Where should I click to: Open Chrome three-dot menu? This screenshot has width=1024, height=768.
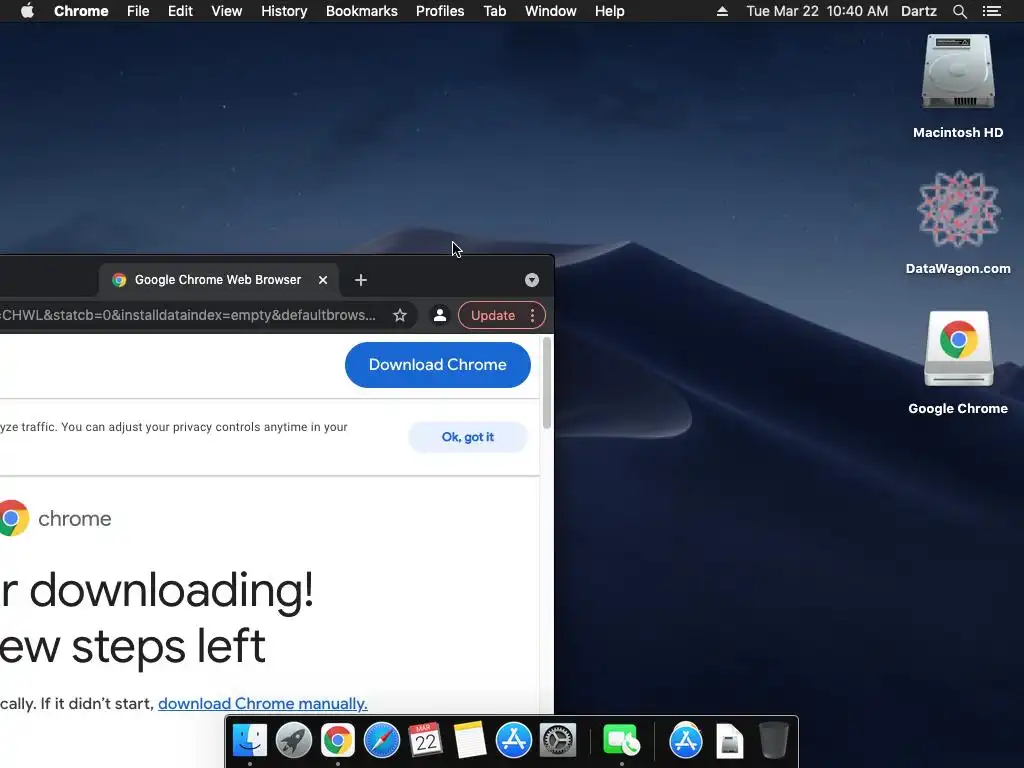pyautogui.click(x=533, y=315)
